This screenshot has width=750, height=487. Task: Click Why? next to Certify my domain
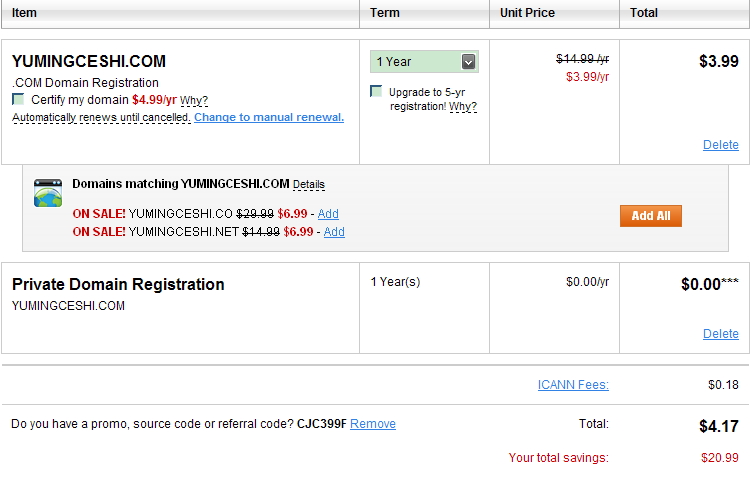pos(194,100)
